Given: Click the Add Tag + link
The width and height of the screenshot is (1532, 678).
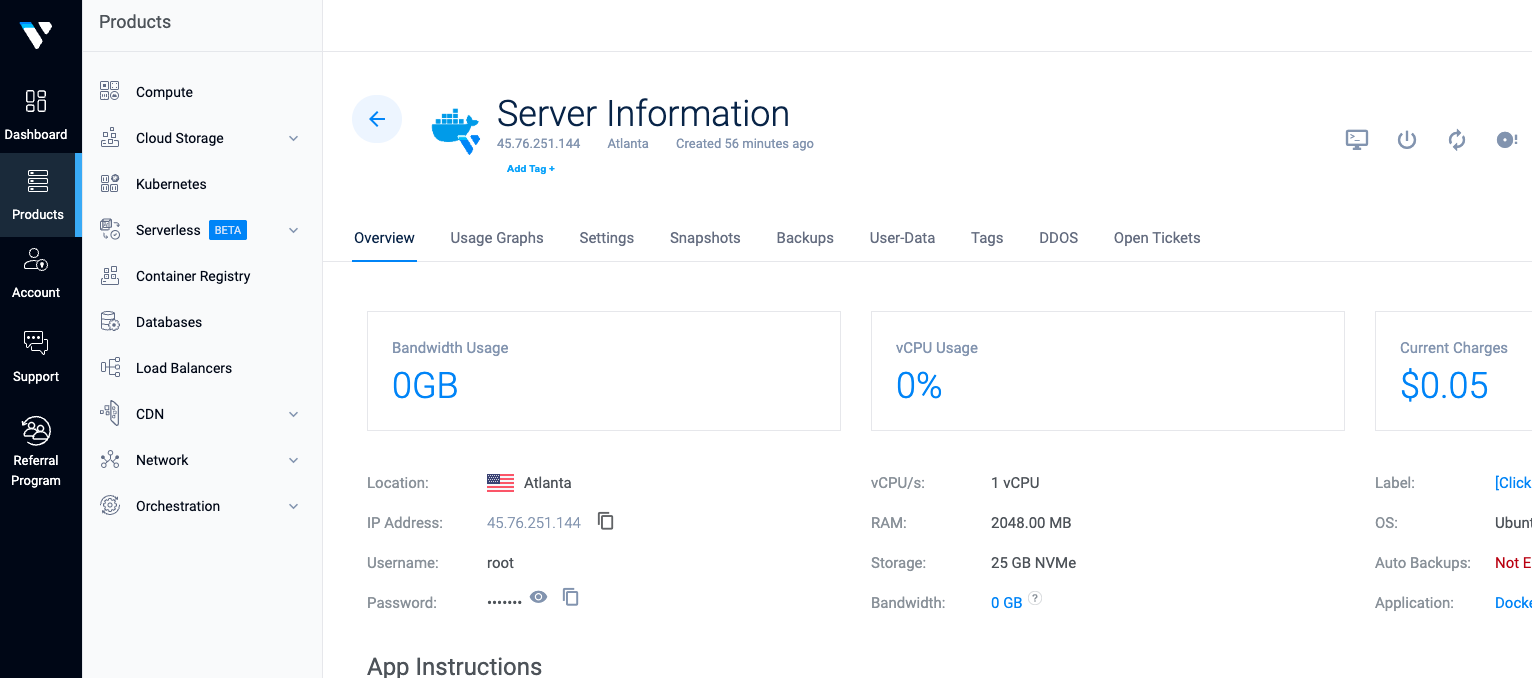Looking at the screenshot, I should click(530, 168).
